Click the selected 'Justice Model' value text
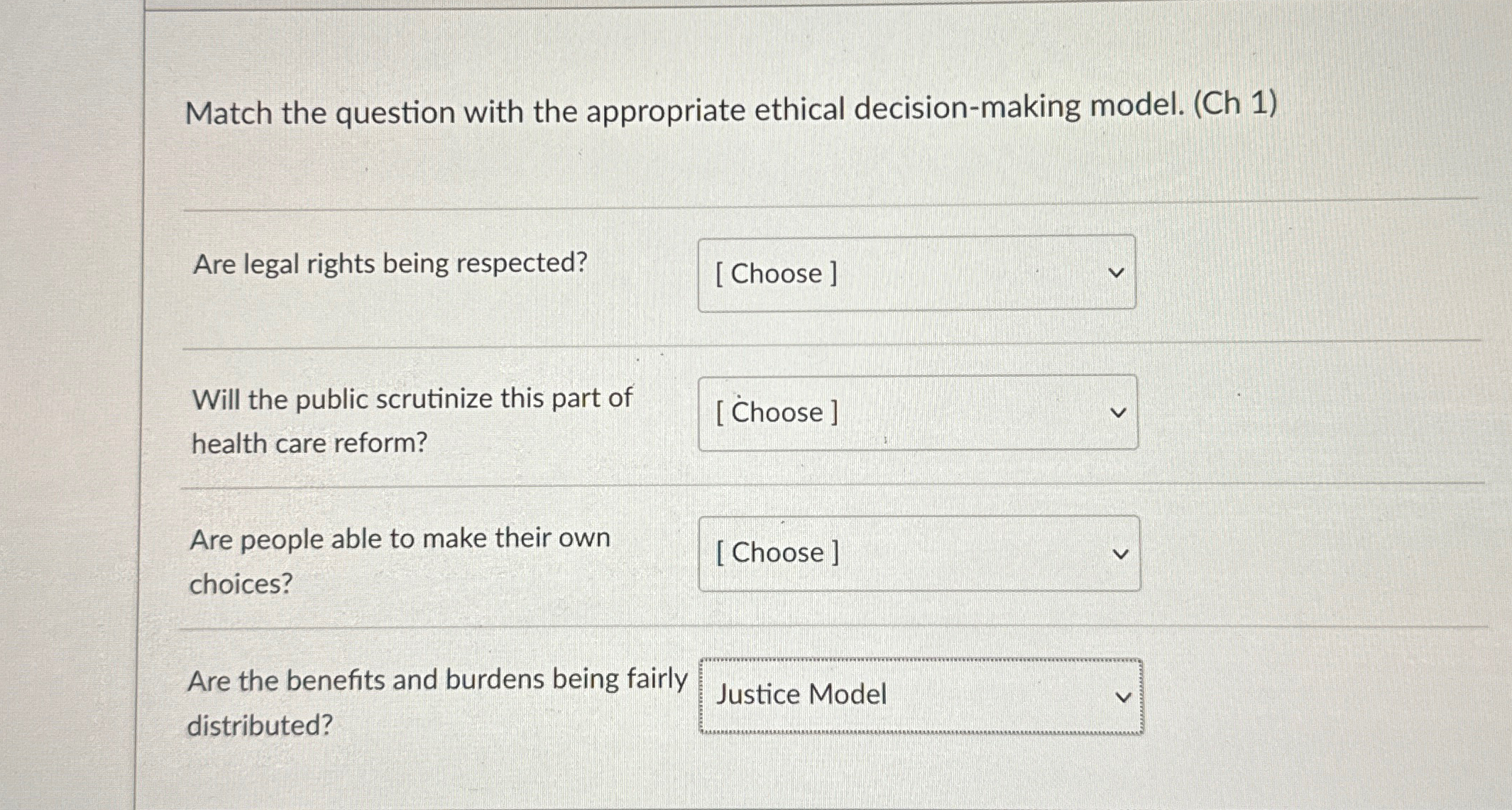This screenshot has height=810, width=1512. [801, 694]
